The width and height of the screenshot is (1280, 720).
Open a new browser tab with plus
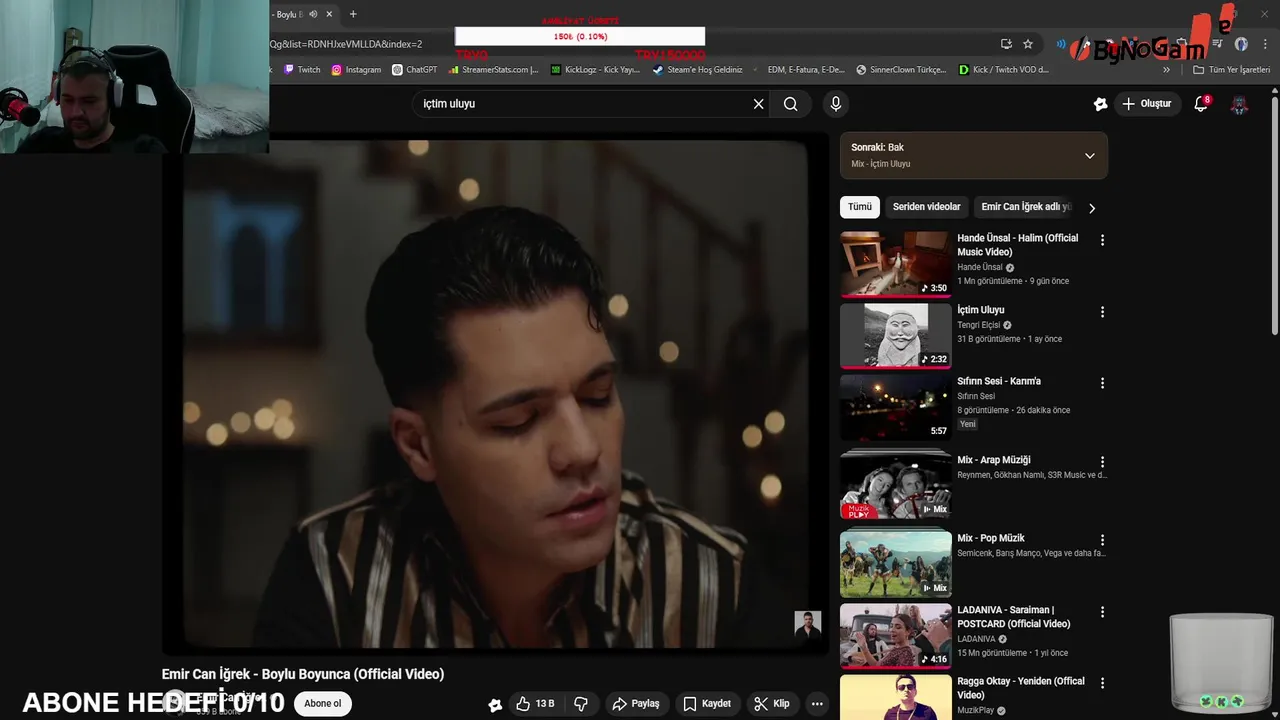(x=353, y=14)
